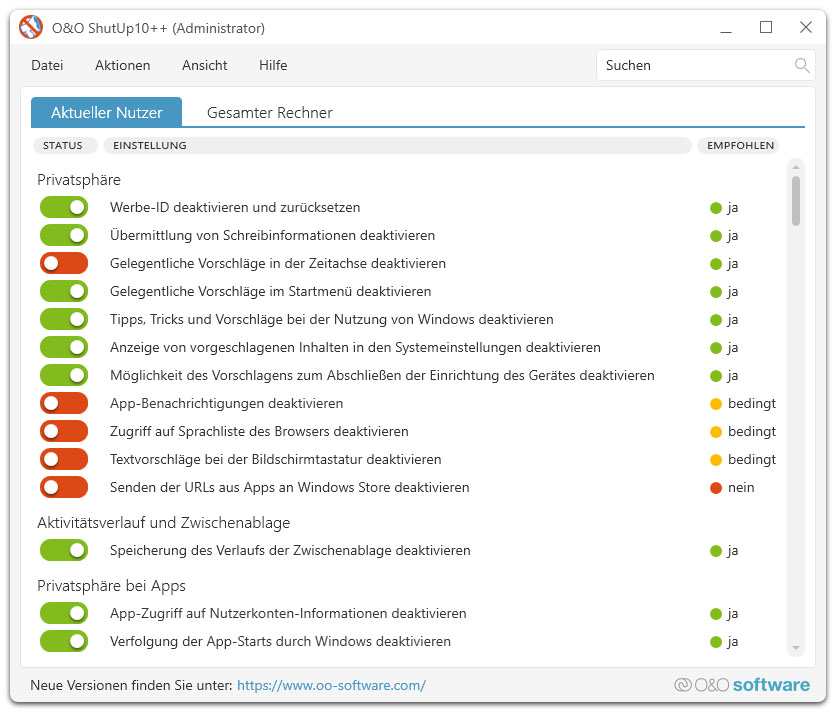Click the vertical scrollbar thumb
Image resolution: width=836 pixels, height=712 pixels.
(795, 201)
